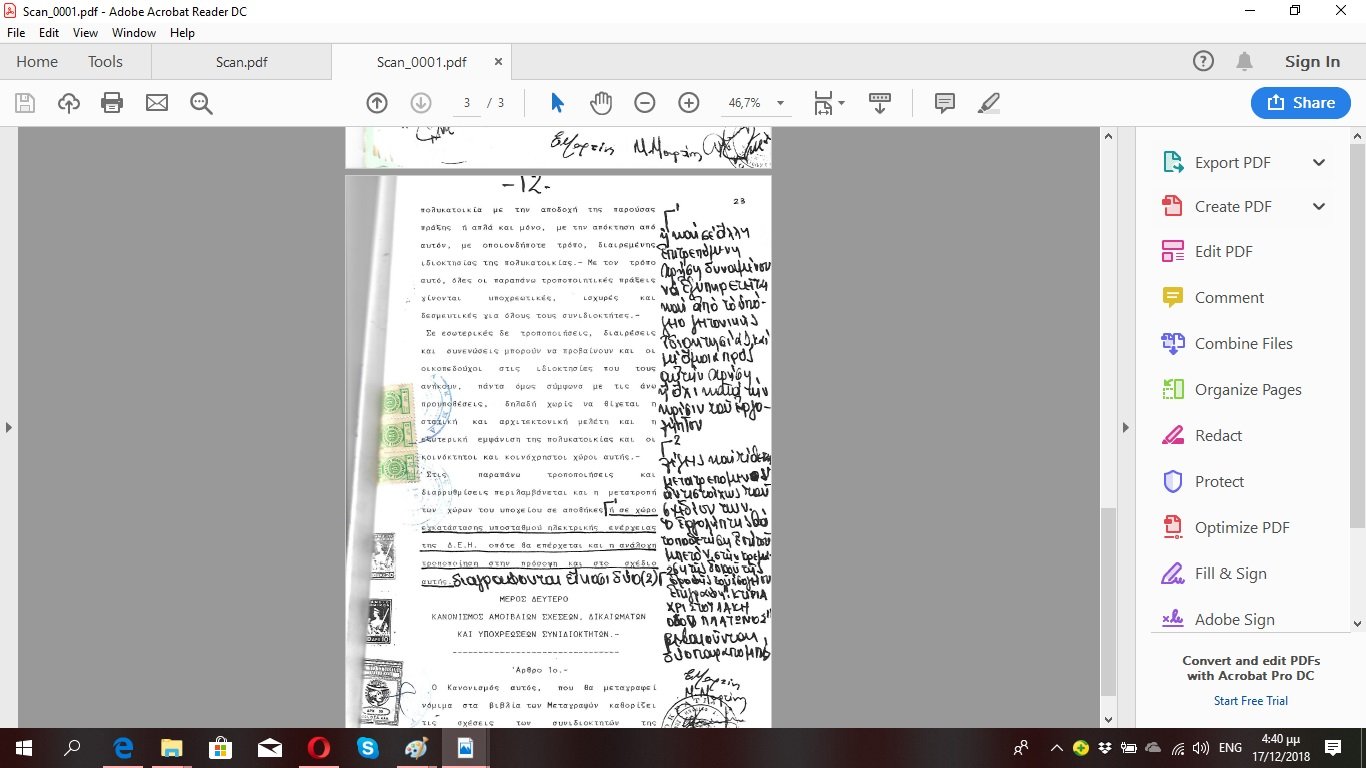Image resolution: width=1366 pixels, height=768 pixels.
Task: Select the arrow selection tool
Action: [x=557, y=103]
